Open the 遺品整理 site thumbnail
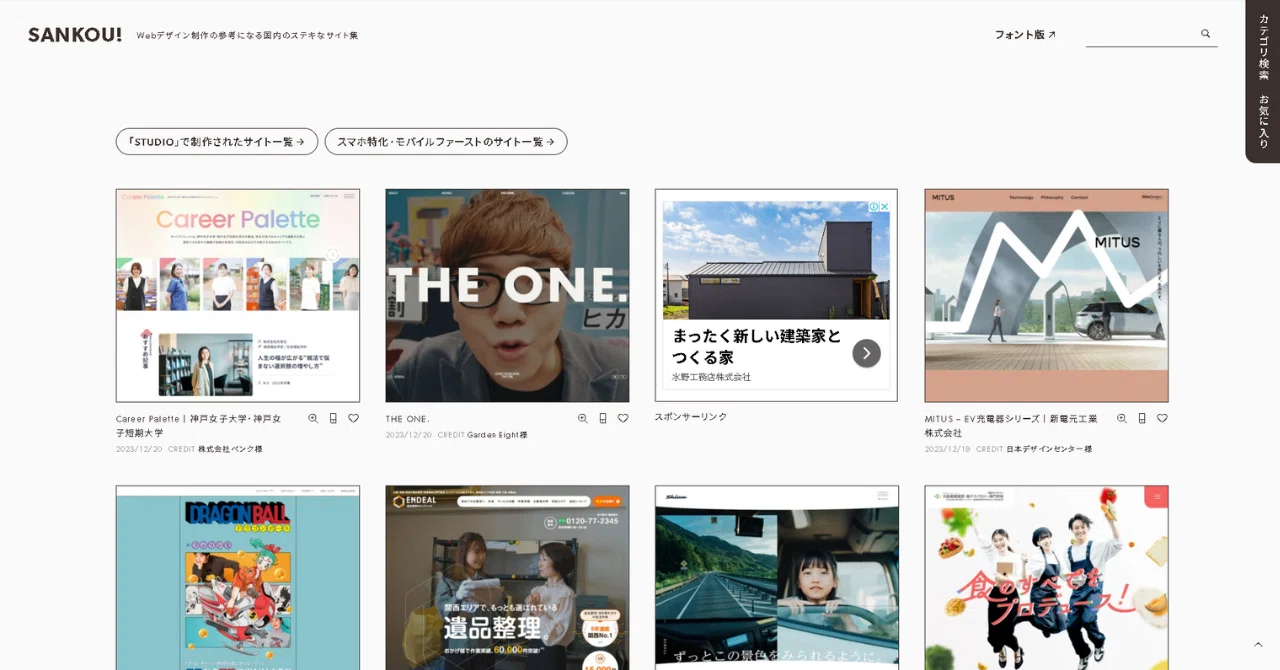Viewport: 1280px width, 670px height. (x=508, y=578)
